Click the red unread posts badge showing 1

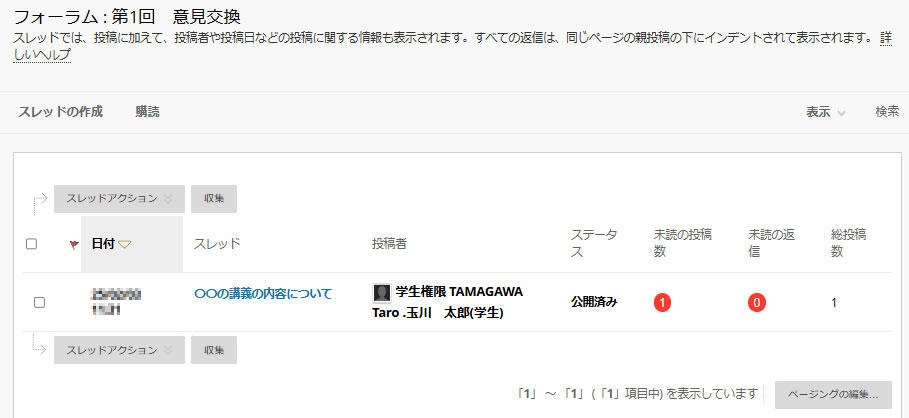pos(662,303)
